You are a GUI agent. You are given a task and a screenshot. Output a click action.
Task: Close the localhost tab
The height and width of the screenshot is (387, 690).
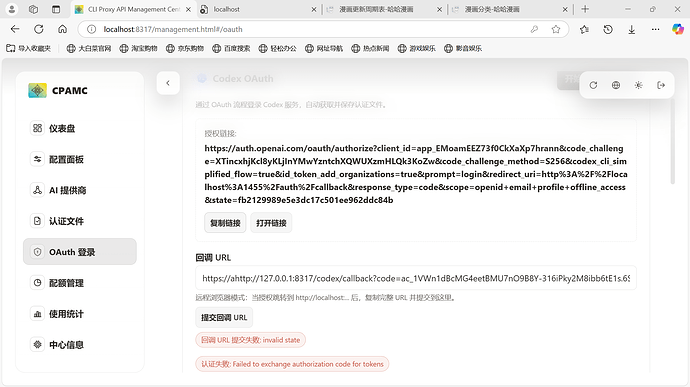pyautogui.click(x=314, y=9)
